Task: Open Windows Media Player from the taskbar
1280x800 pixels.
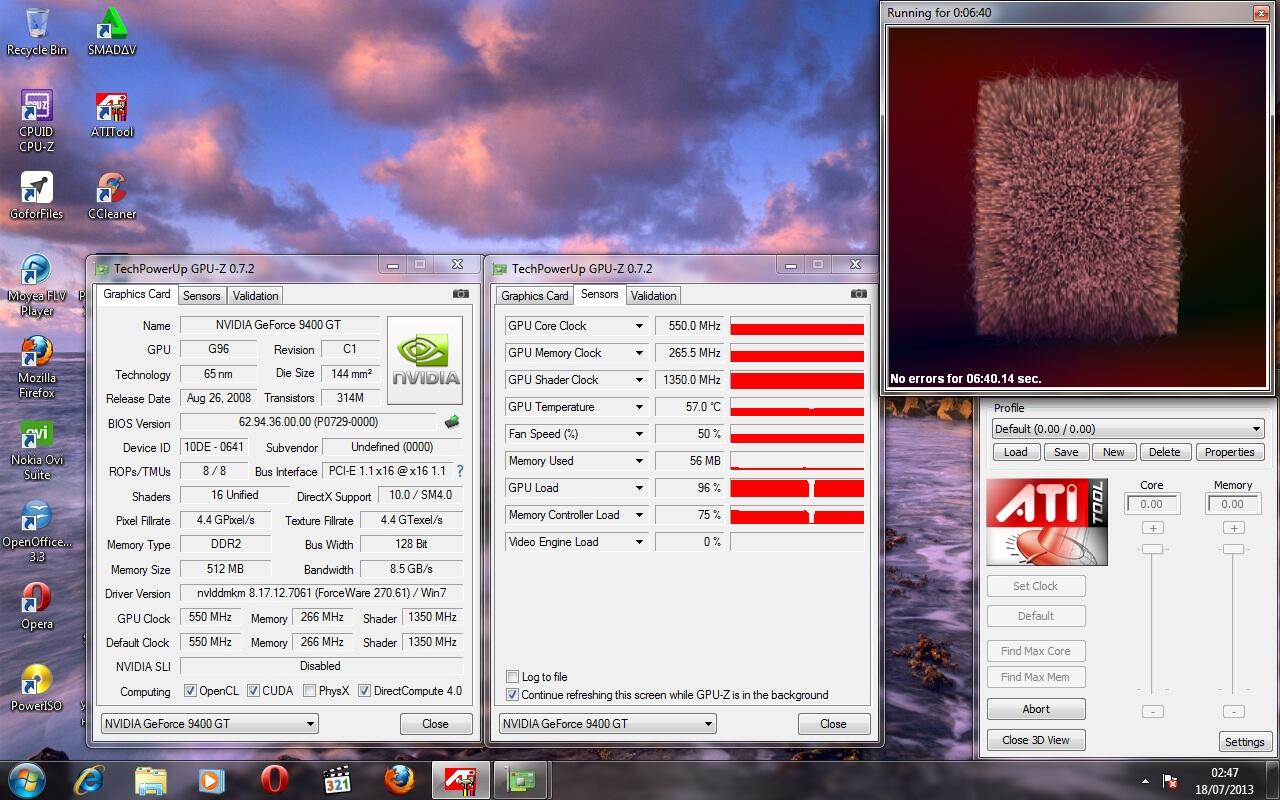Action: coord(212,779)
